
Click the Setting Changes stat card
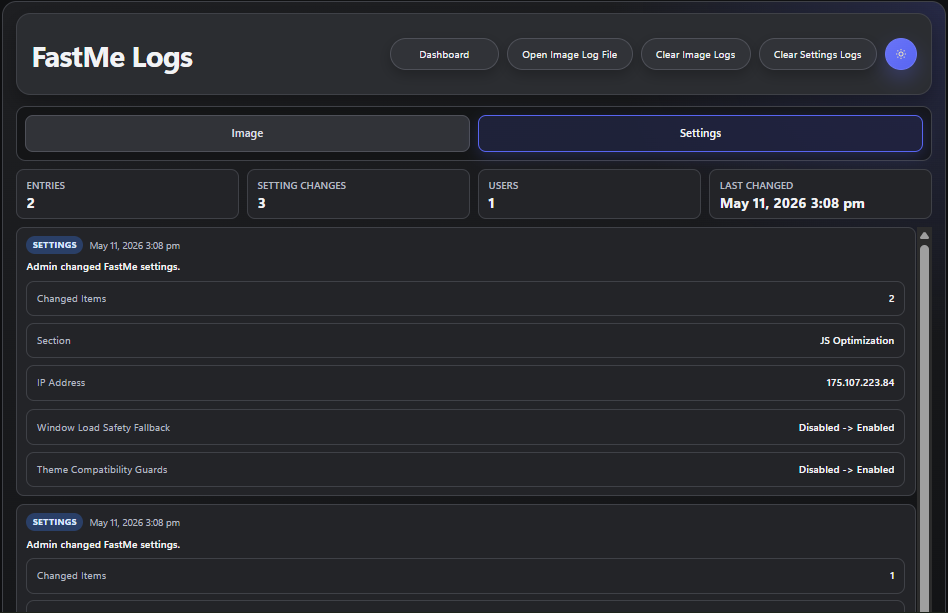359,194
